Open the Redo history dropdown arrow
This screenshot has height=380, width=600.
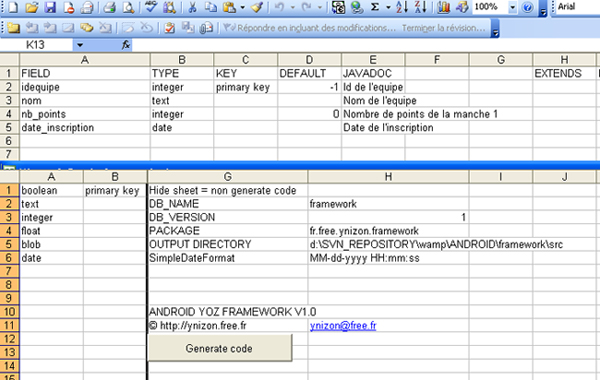coord(320,7)
